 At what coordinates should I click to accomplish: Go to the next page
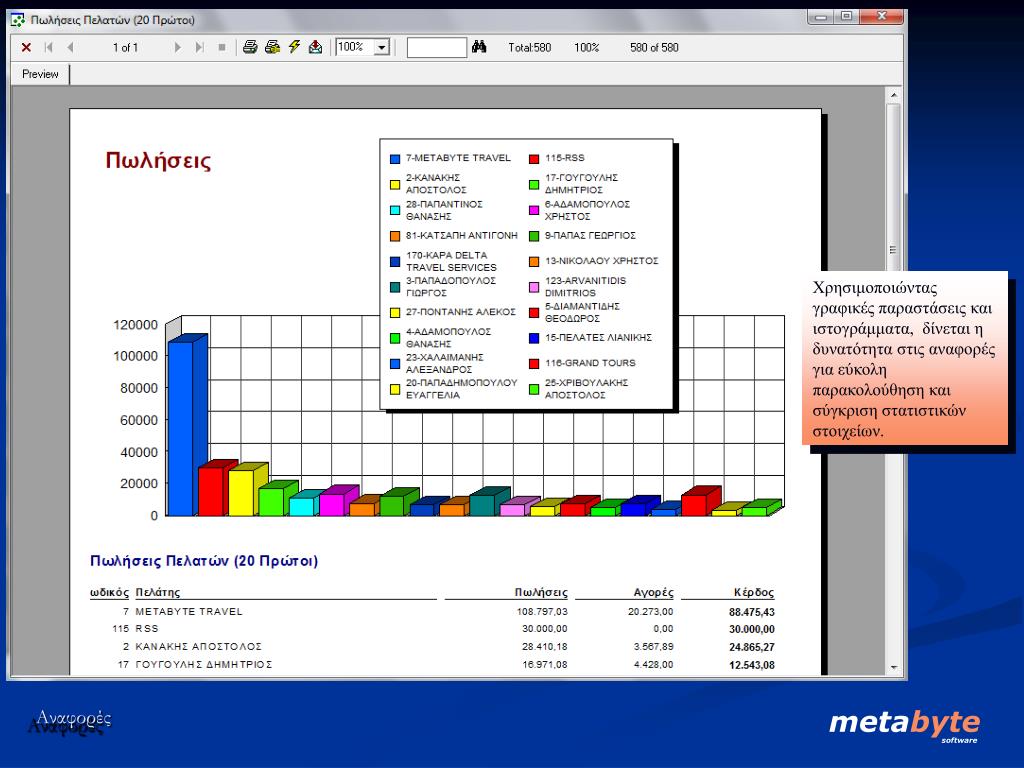tap(177, 48)
